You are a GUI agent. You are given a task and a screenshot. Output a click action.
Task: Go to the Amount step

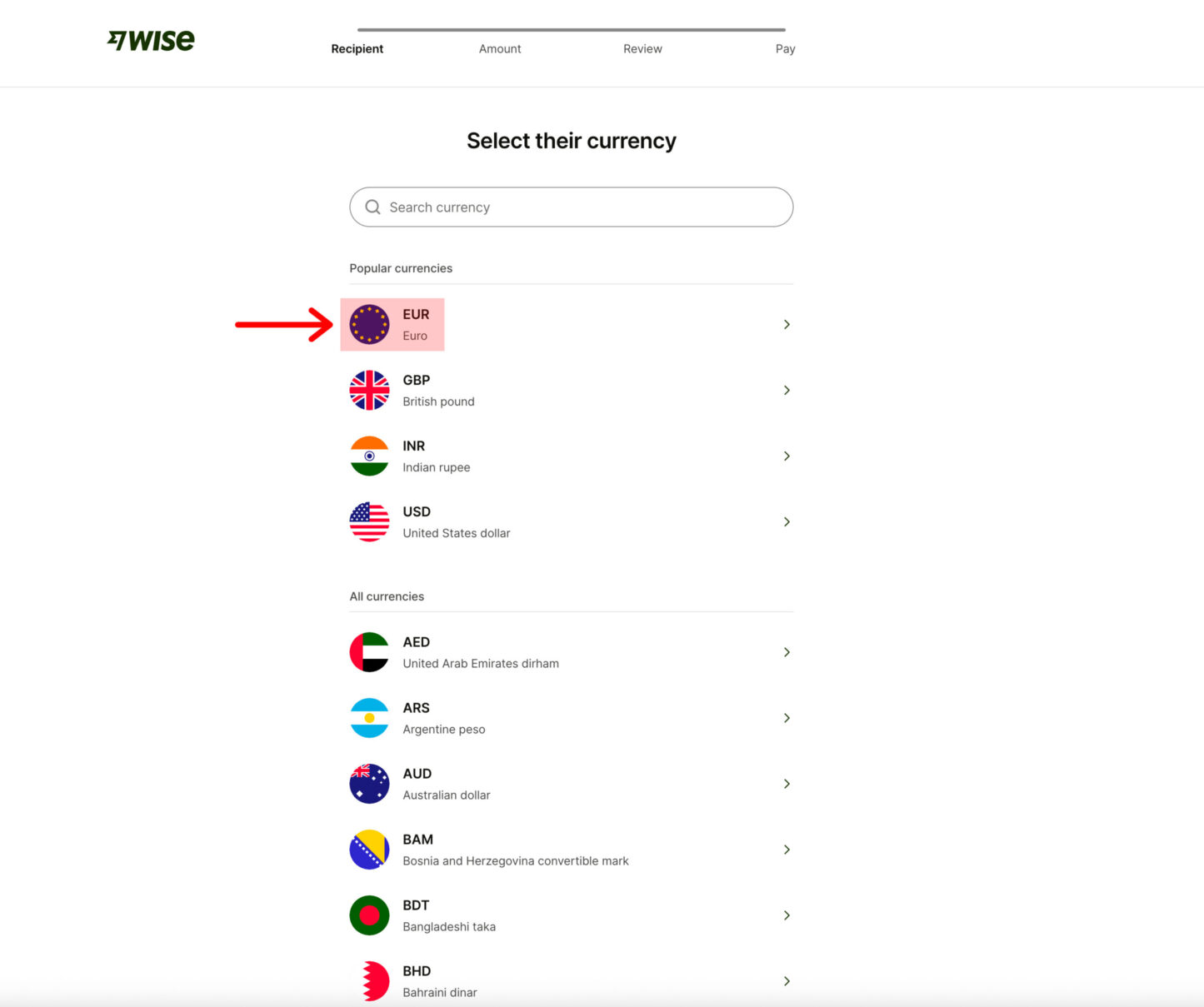click(500, 49)
